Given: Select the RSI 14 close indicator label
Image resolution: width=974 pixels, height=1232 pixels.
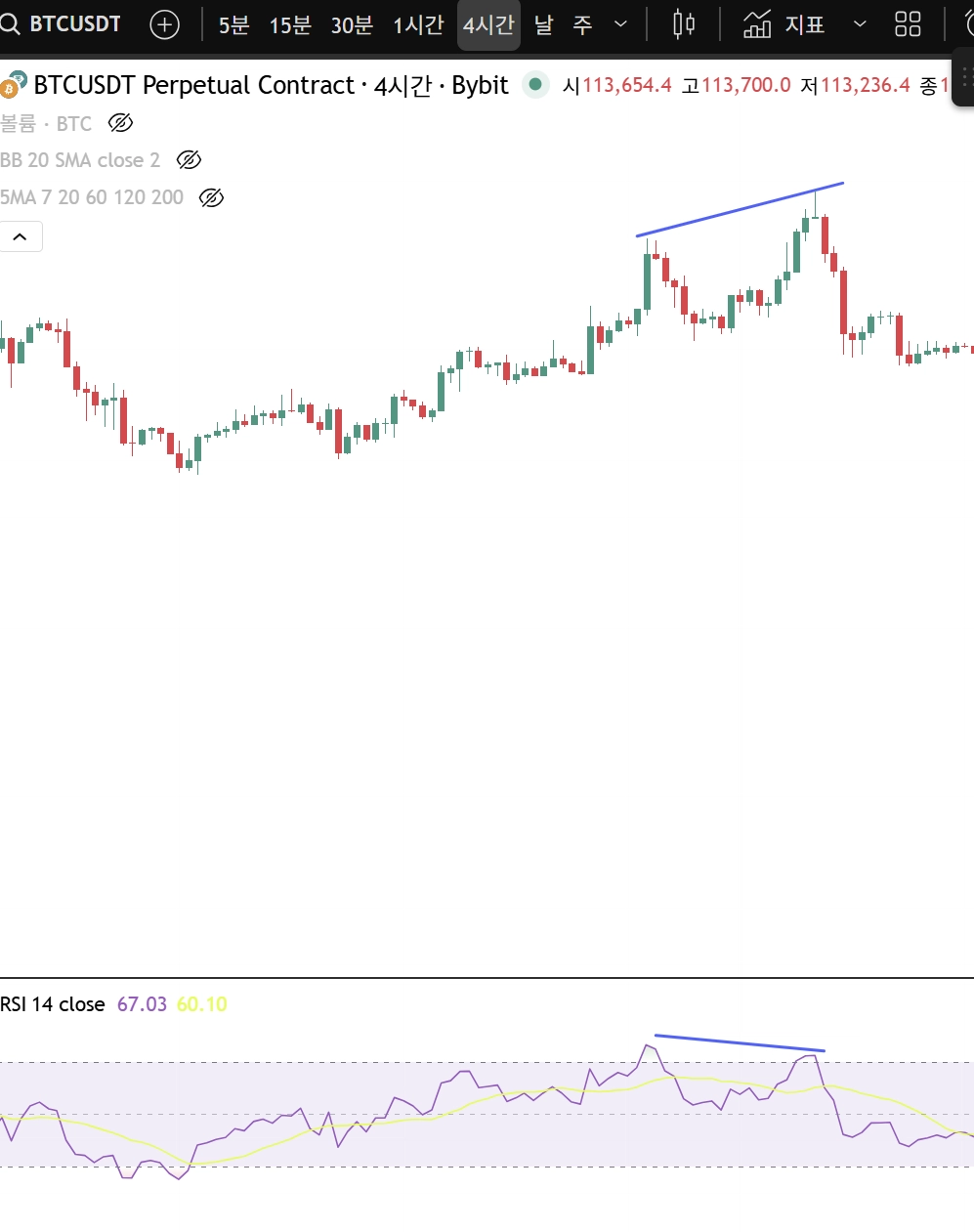Looking at the screenshot, I should (53, 1004).
